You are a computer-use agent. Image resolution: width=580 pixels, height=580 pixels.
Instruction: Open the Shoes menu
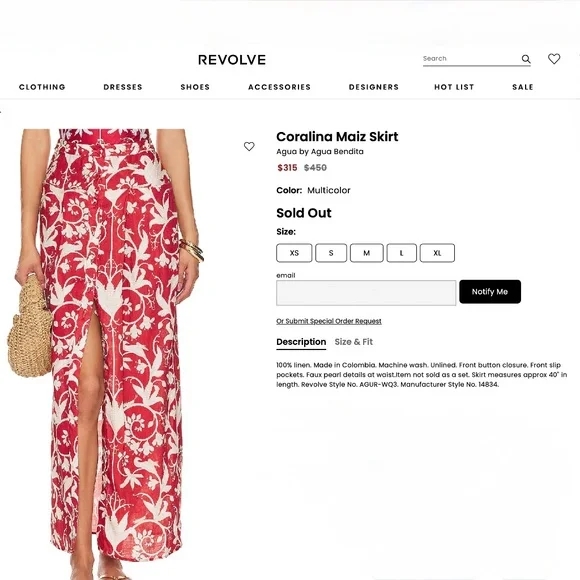click(195, 87)
